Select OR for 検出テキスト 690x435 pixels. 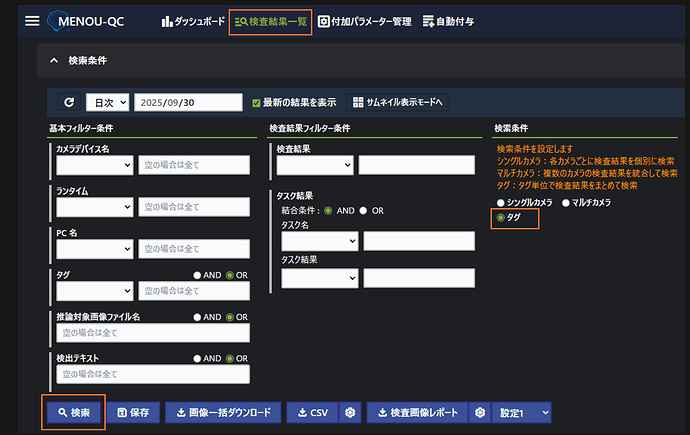tap(230, 358)
